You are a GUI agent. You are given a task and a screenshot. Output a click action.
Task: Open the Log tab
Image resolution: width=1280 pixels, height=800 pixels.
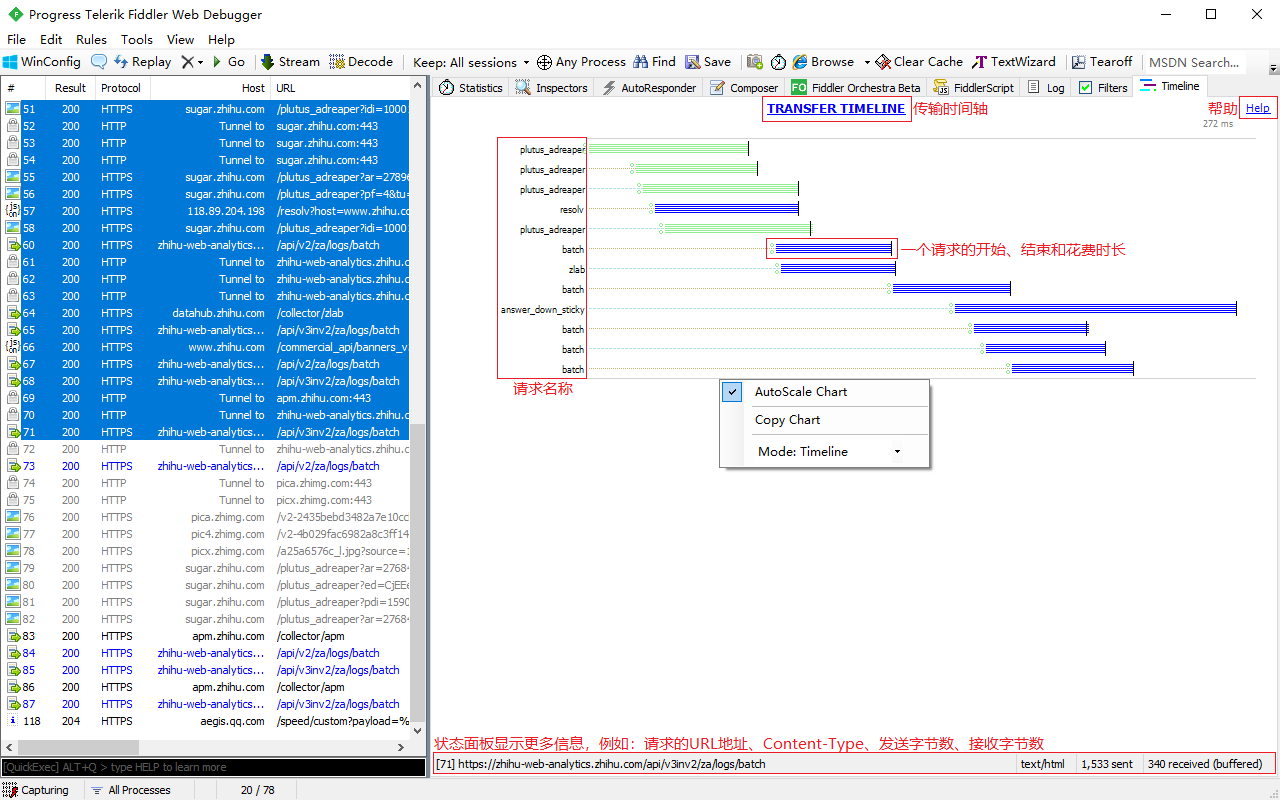pyautogui.click(x=1046, y=88)
